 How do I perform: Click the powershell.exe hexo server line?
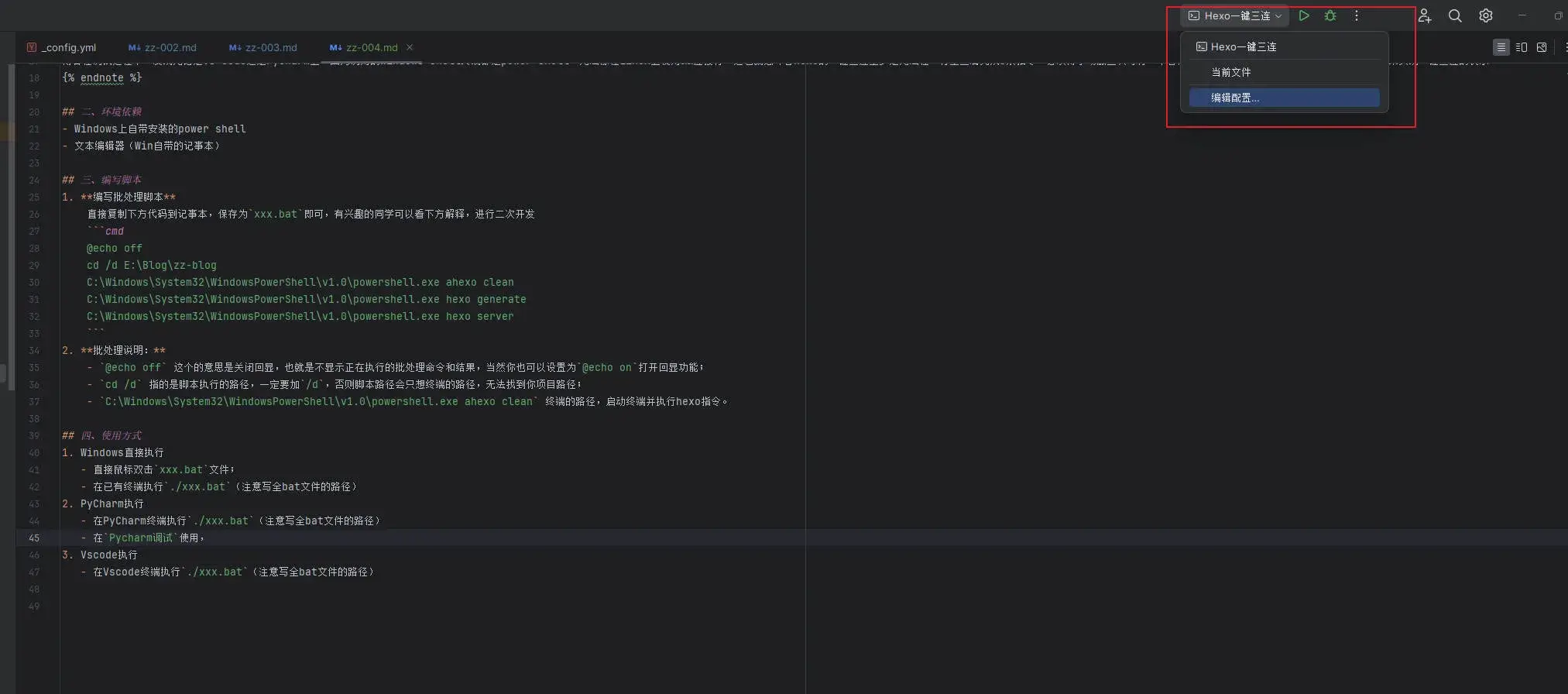pos(300,316)
